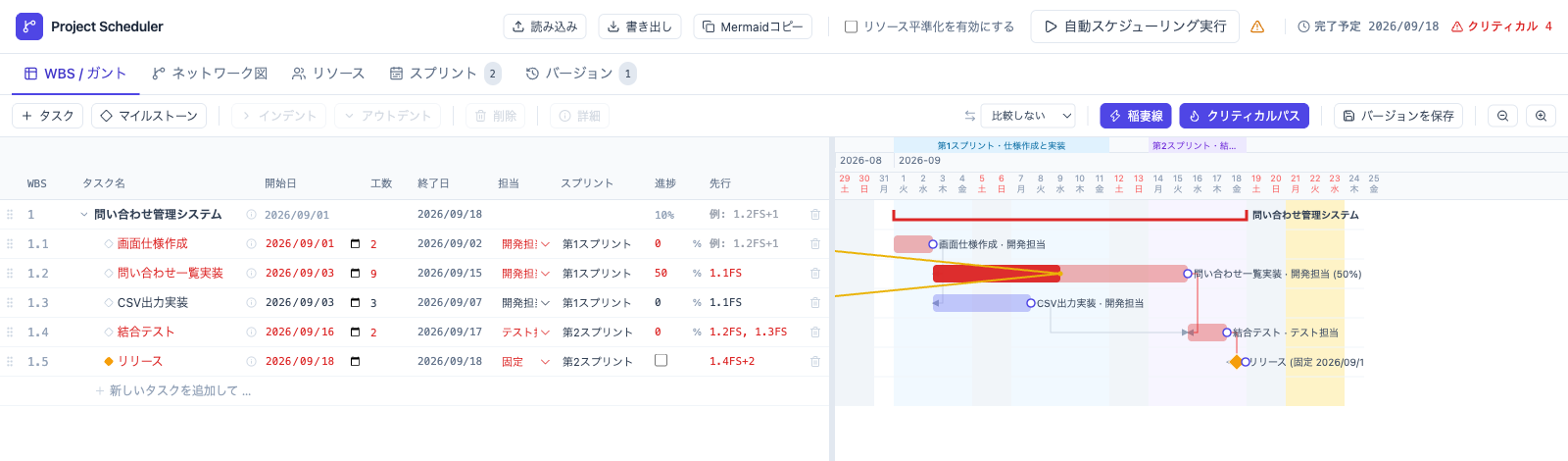Grab the drag handle of row 1.5

10,362
